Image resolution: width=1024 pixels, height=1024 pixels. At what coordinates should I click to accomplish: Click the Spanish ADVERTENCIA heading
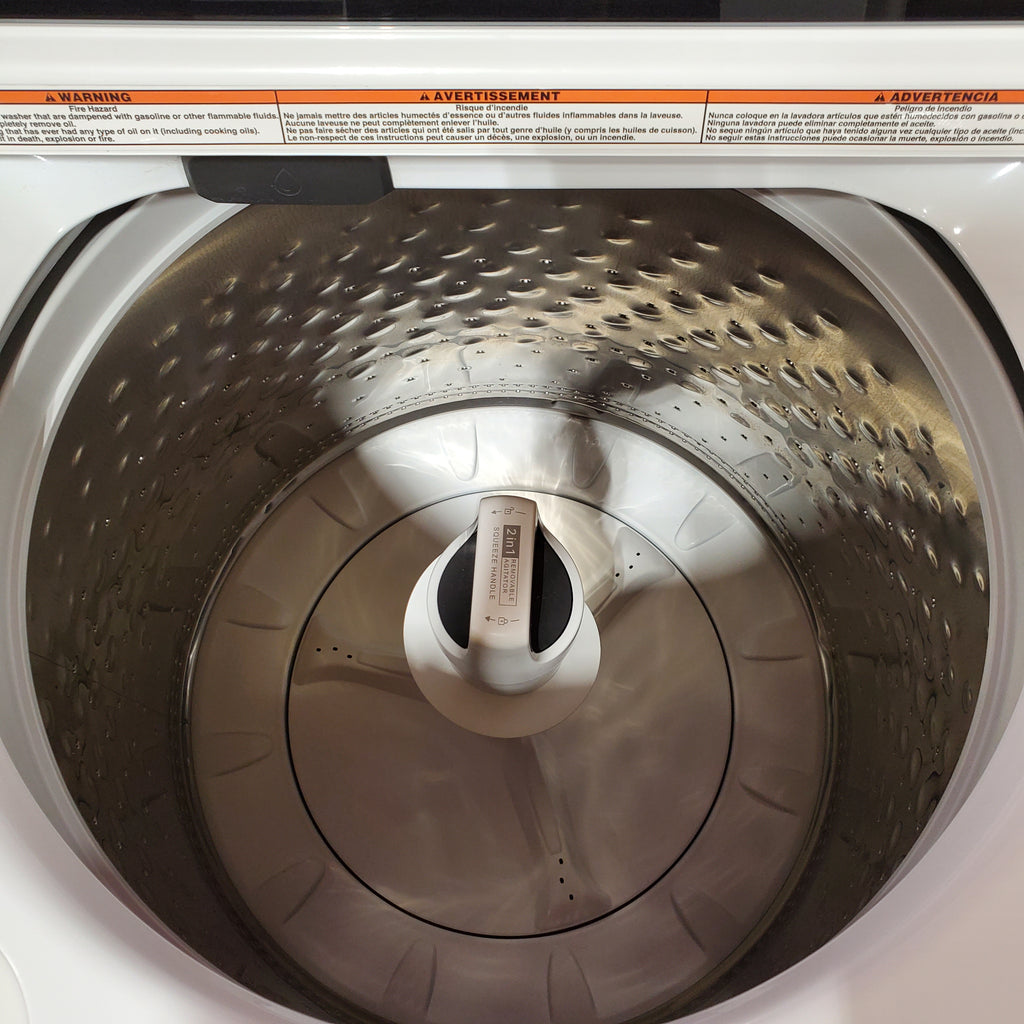coord(944,97)
